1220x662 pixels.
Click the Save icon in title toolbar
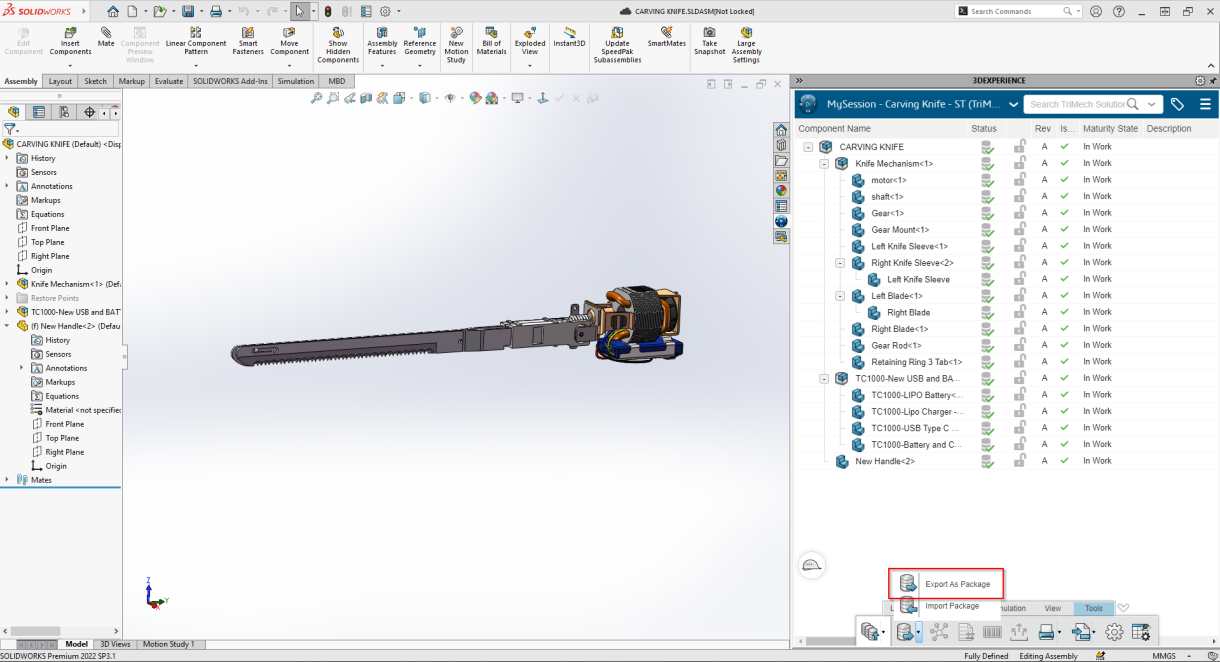(187, 12)
